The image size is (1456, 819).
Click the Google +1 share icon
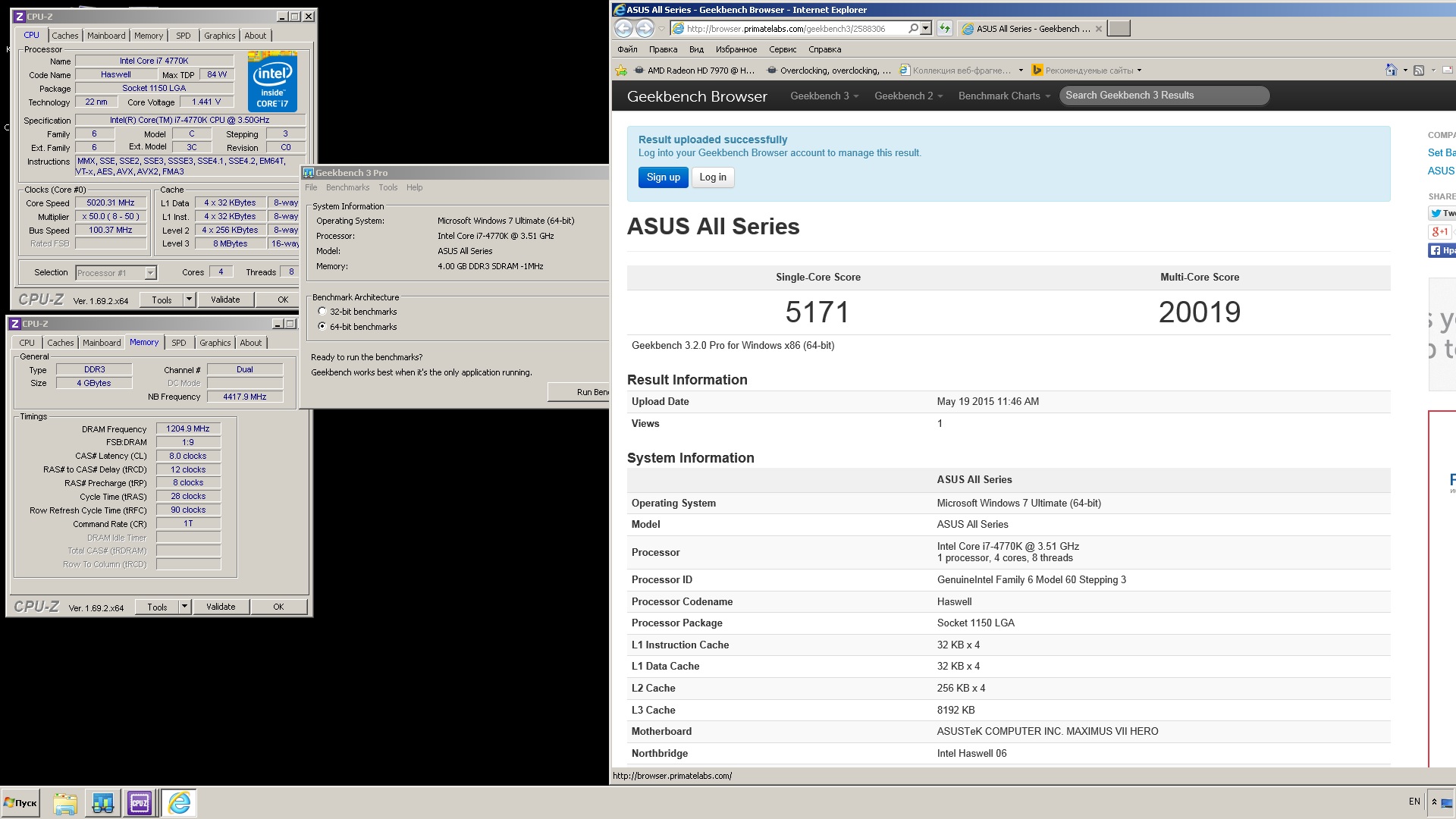pyautogui.click(x=1439, y=232)
